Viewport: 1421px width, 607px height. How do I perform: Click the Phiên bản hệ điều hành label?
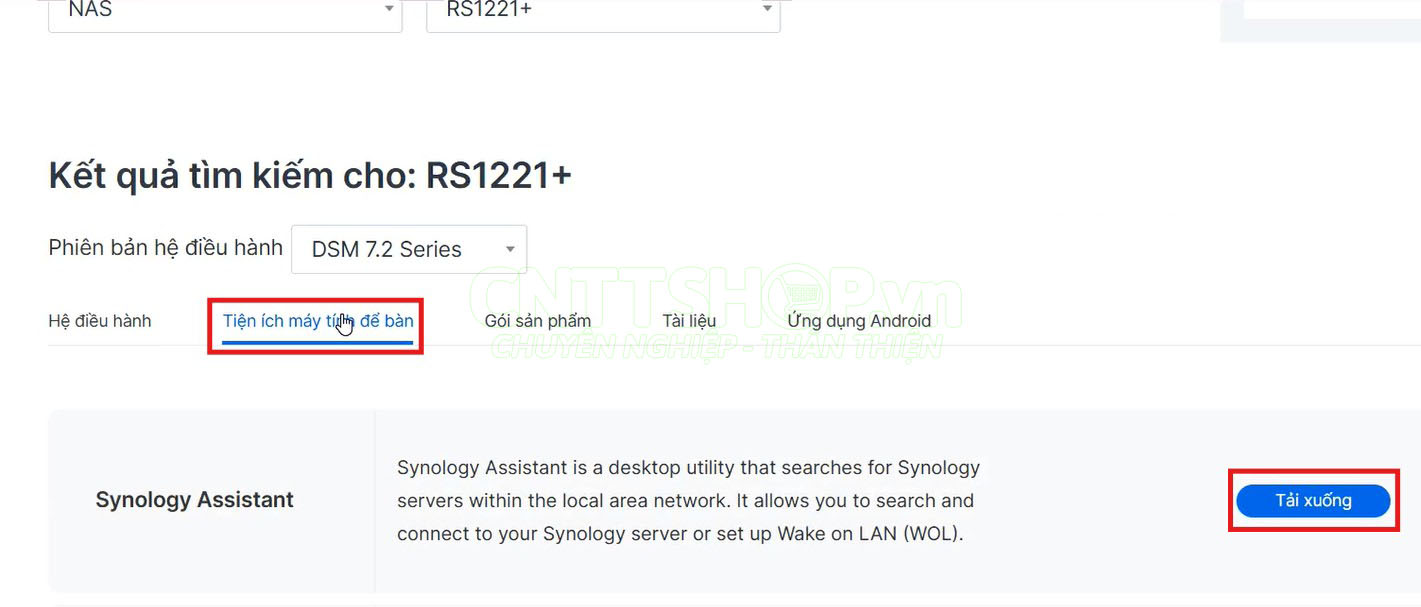coord(165,248)
